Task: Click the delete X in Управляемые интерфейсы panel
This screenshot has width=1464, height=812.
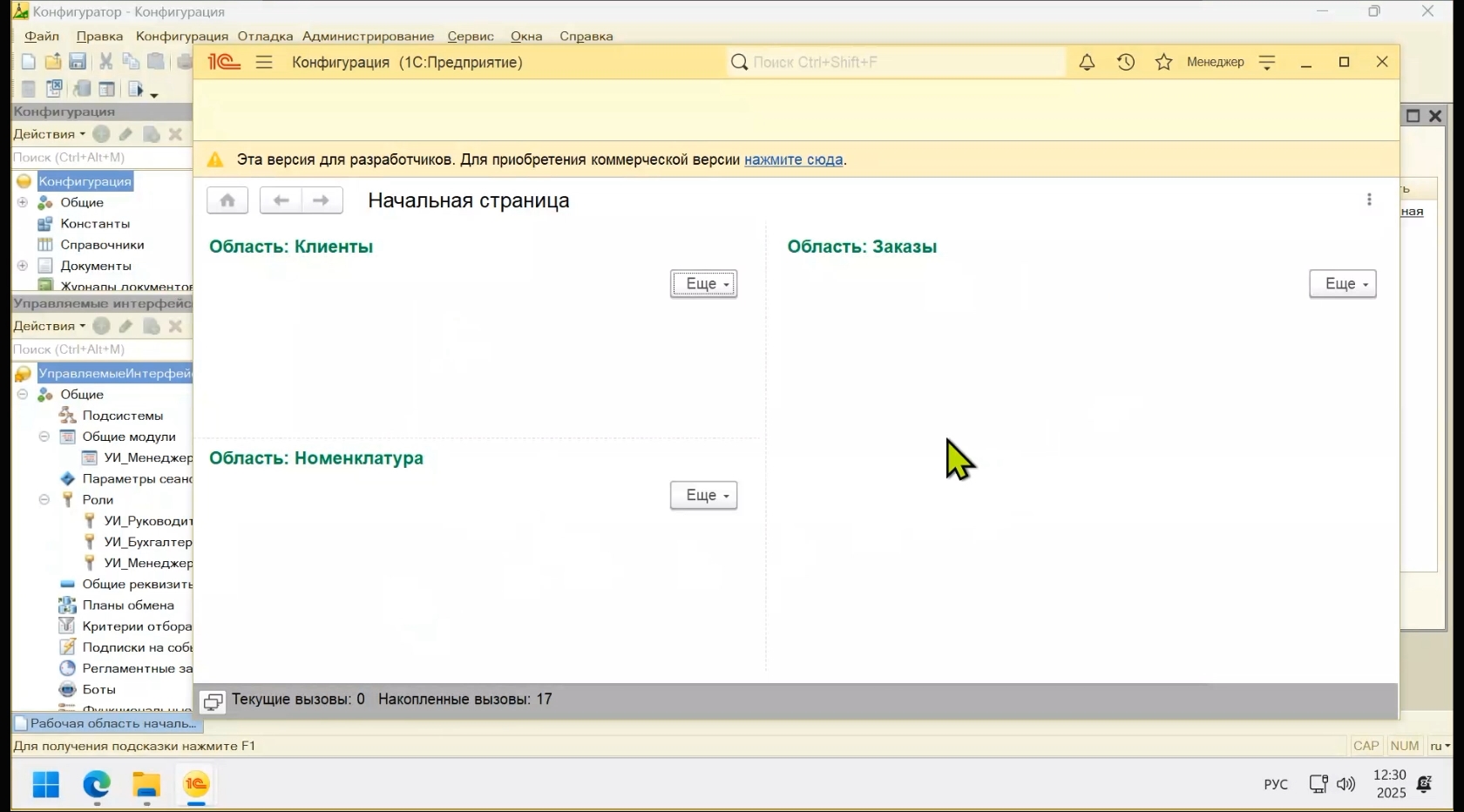Action: [175, 326]
